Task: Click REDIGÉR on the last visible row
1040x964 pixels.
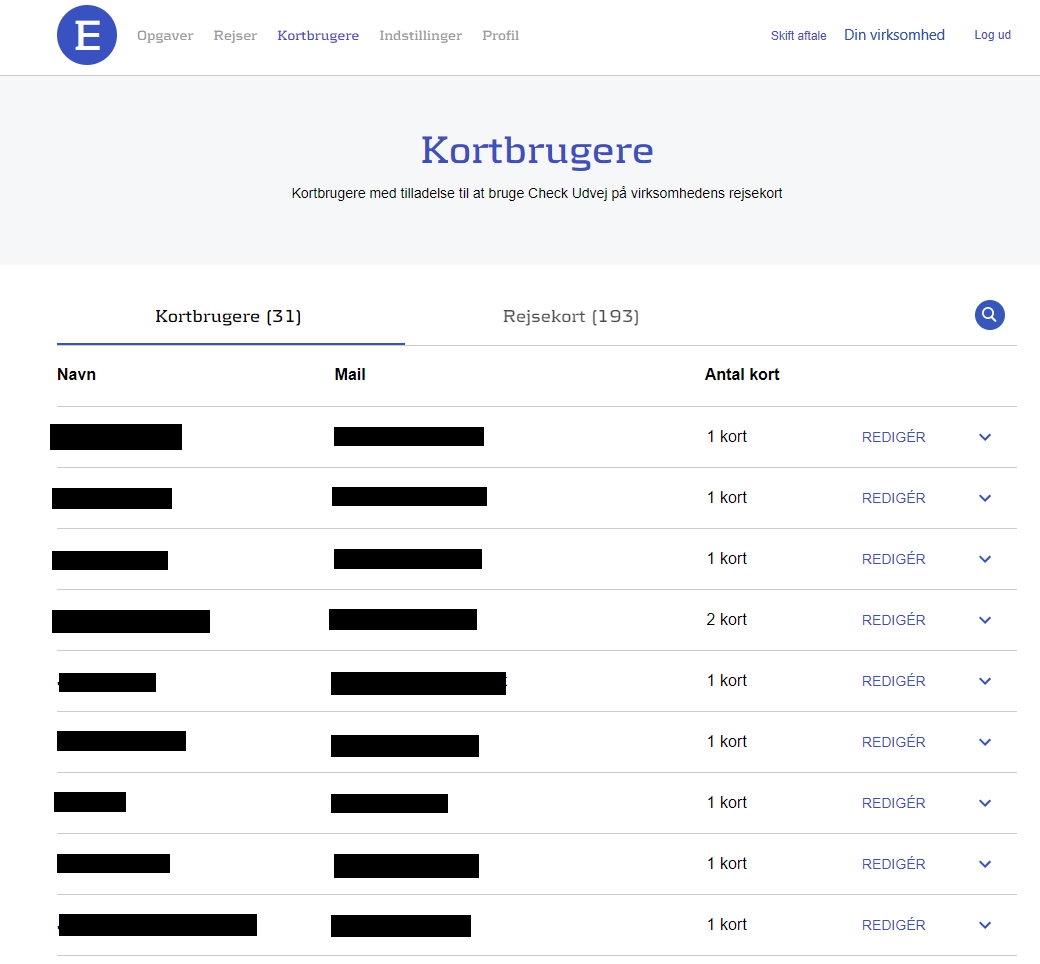Action: 893,925
